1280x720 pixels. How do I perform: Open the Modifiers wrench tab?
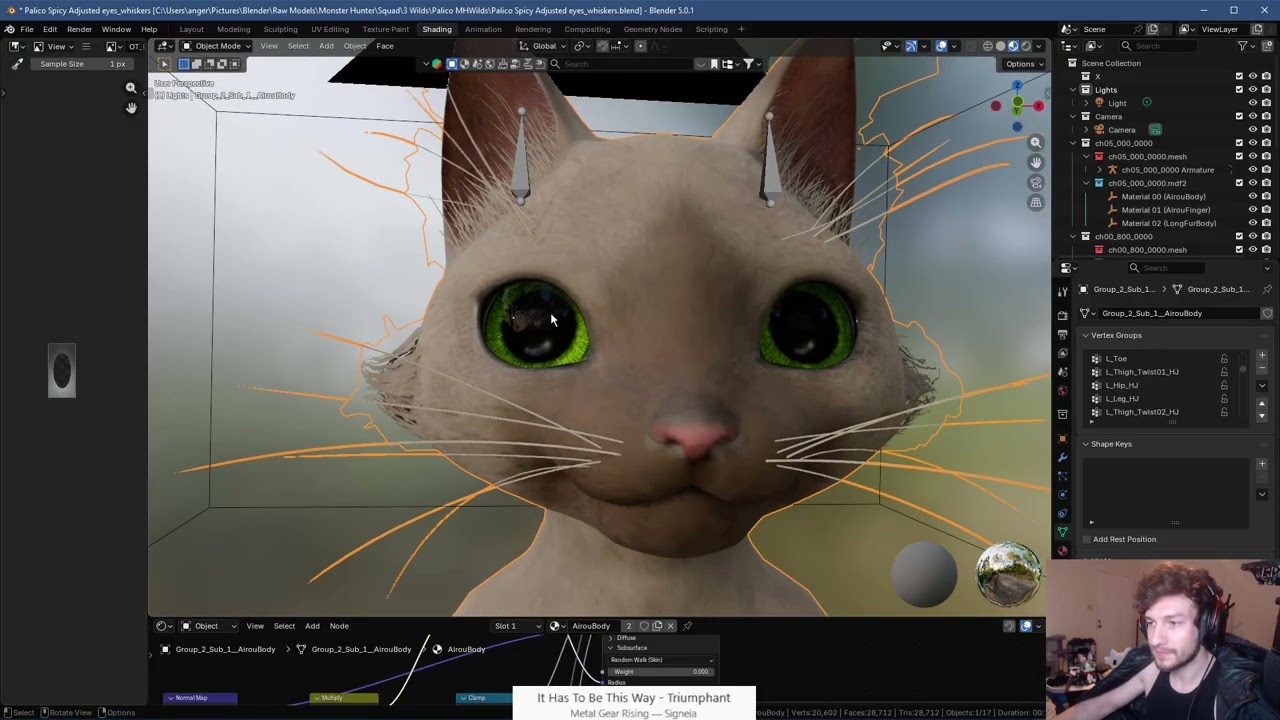[1062, 458]
